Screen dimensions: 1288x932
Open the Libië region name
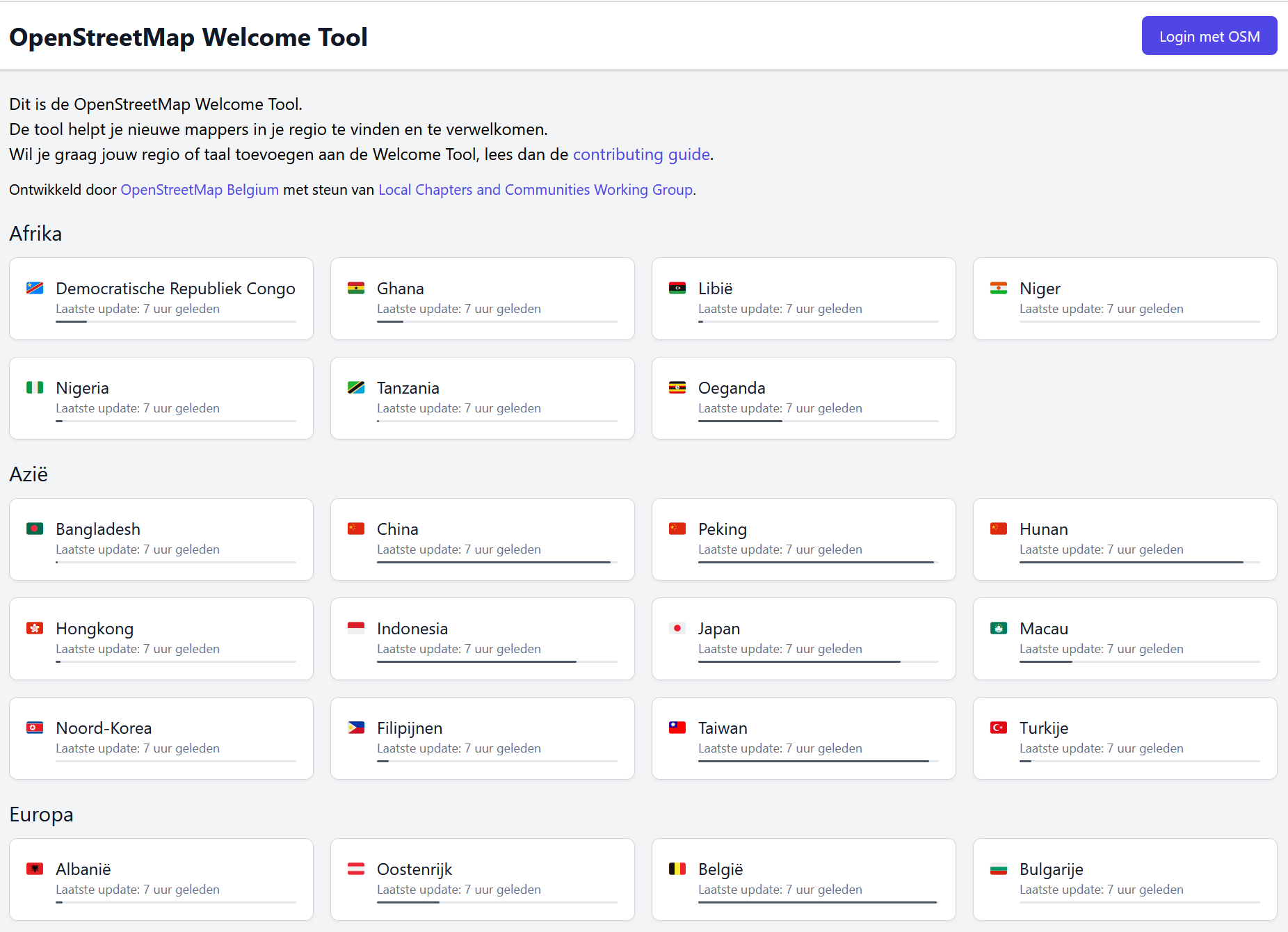pyautogui.click(x=716, y=288)
